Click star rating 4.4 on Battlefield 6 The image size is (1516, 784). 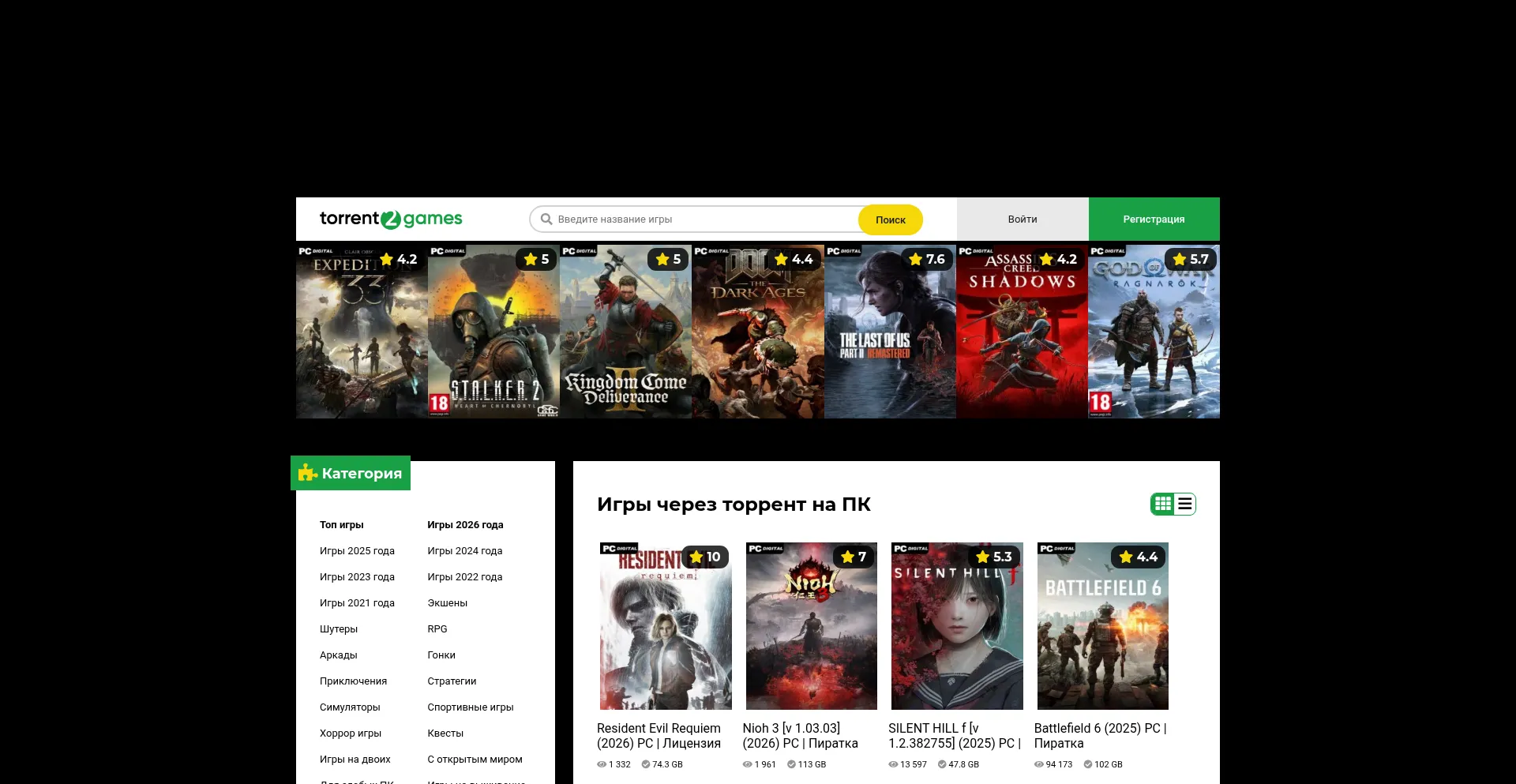pos(1138,557)
